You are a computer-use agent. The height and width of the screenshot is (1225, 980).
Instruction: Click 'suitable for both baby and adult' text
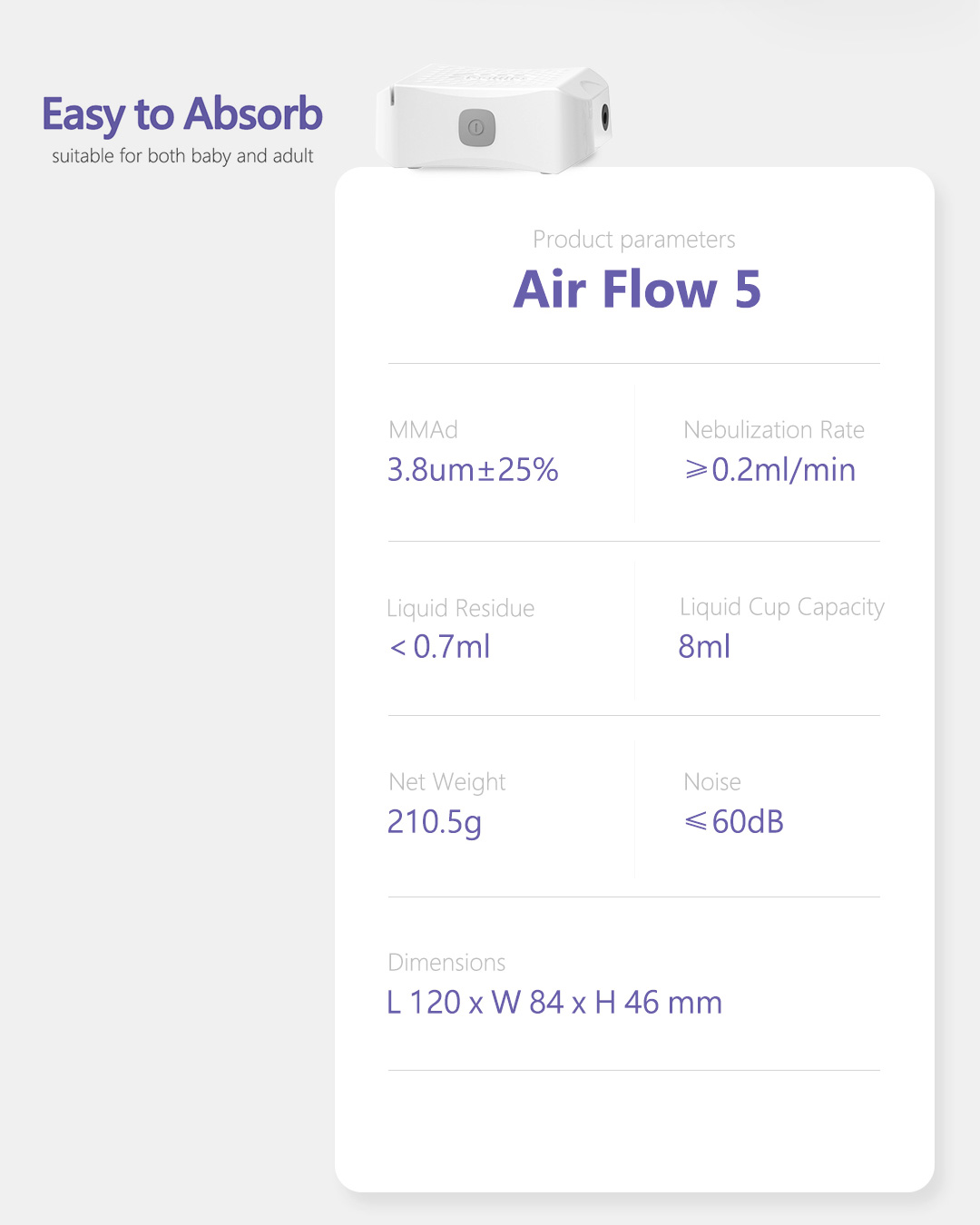(182, 156)
